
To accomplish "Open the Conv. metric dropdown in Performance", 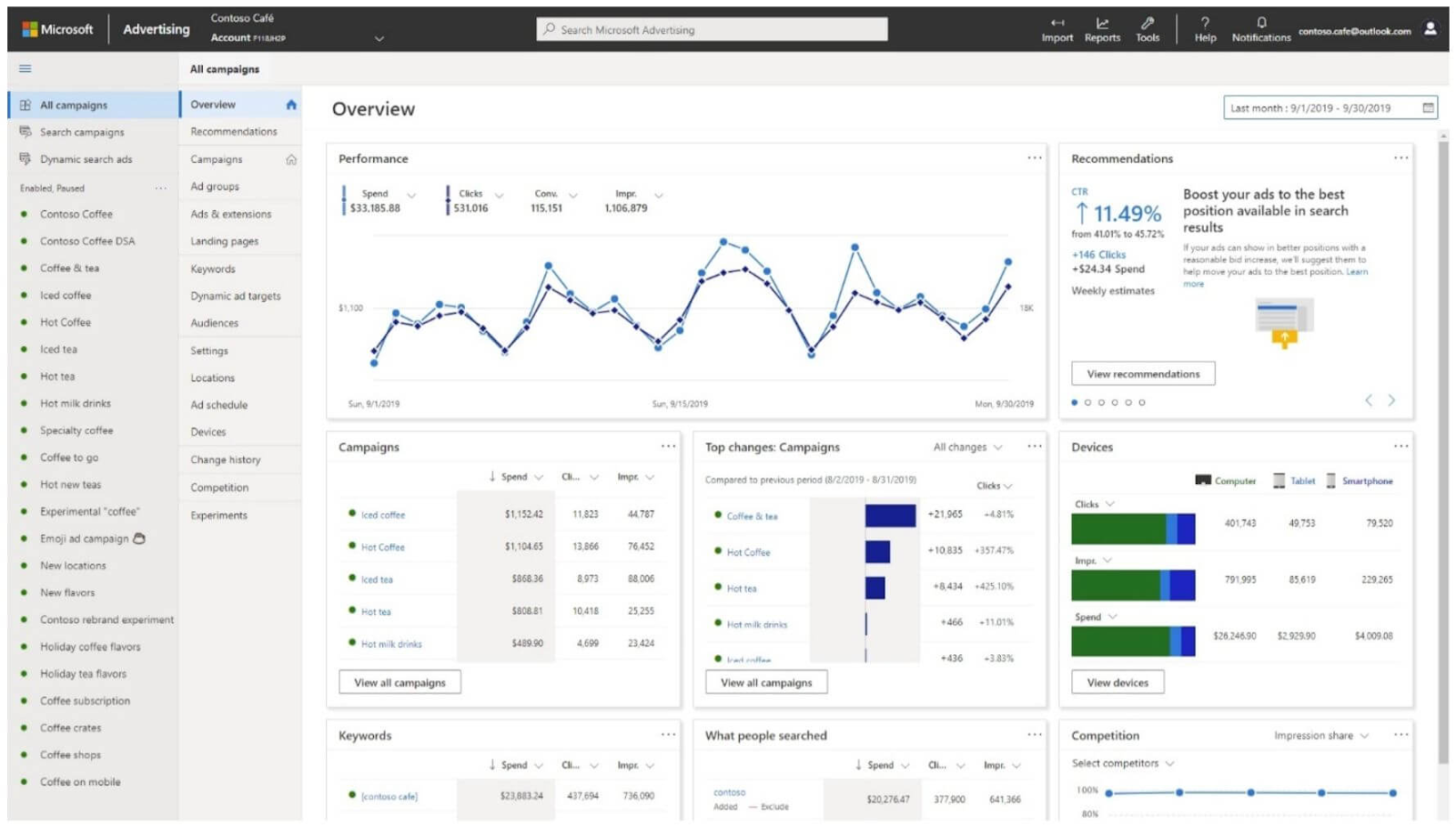I will pos(573,195).
